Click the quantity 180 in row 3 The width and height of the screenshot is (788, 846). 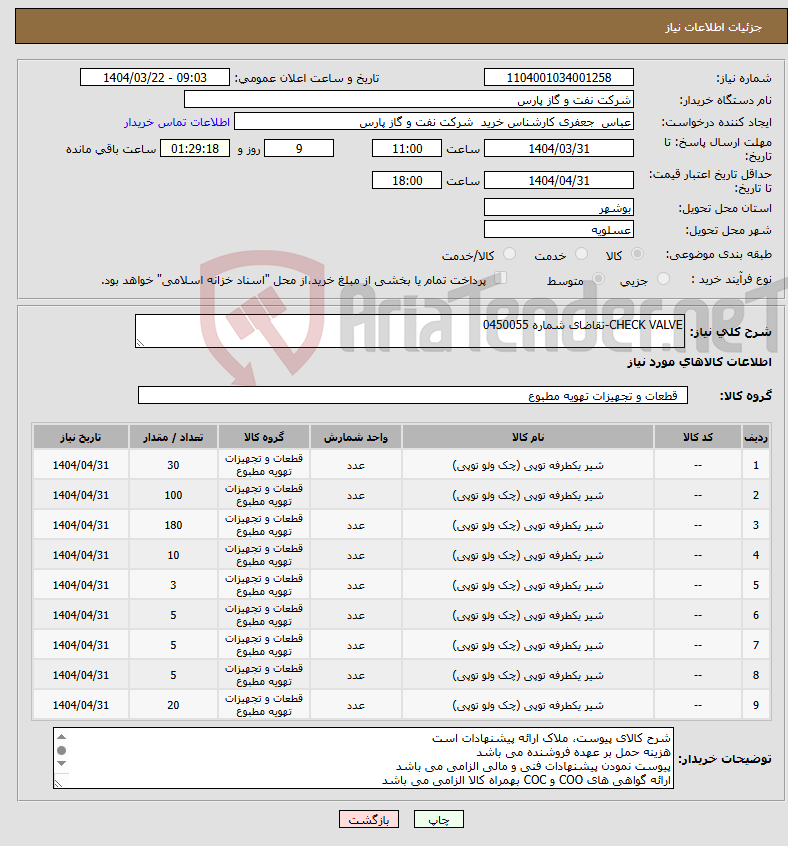(173, 525)
